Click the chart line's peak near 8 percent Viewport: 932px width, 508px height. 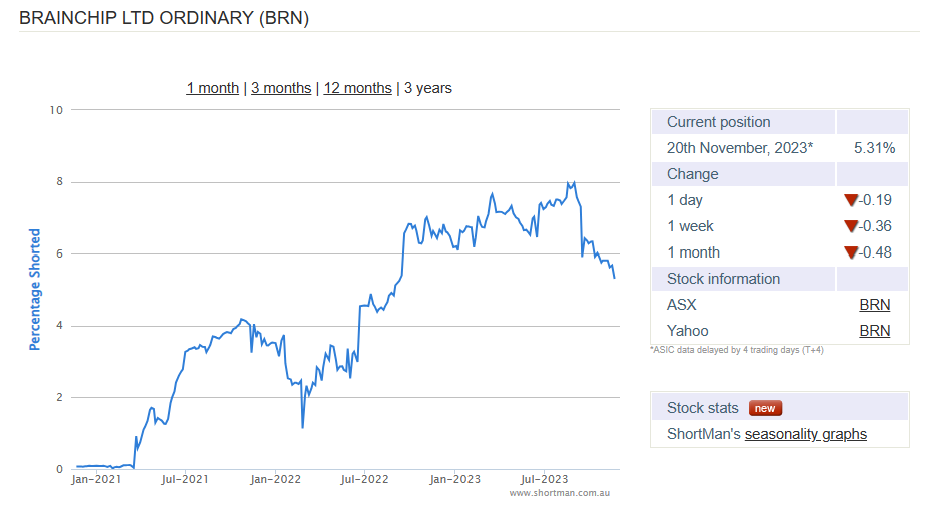pyautogui.click(x=573, y=182)
